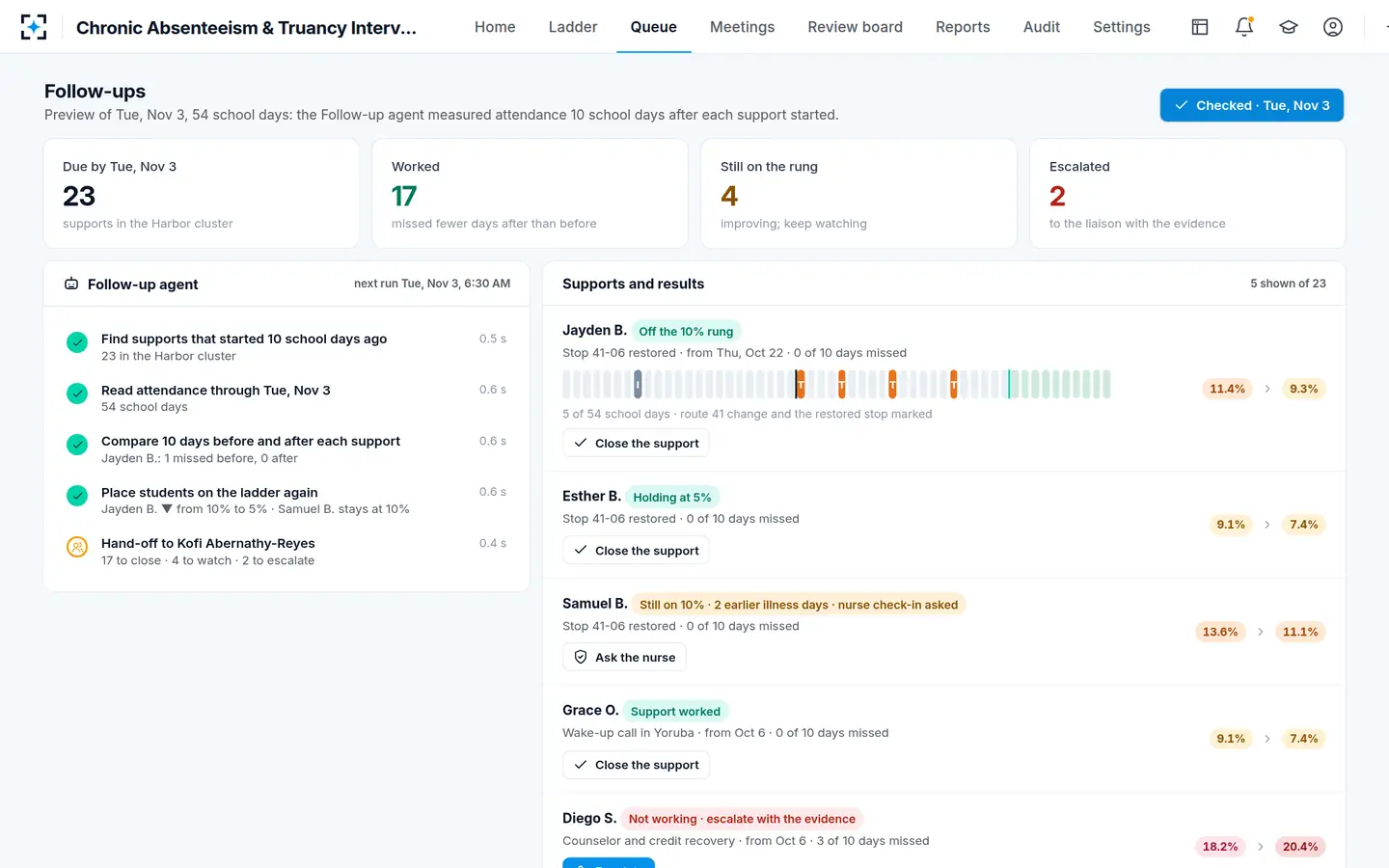Click the 'Holding at 5%' status pill
1389x868 pixels.
pyautogui.click(x=672, y=497)
